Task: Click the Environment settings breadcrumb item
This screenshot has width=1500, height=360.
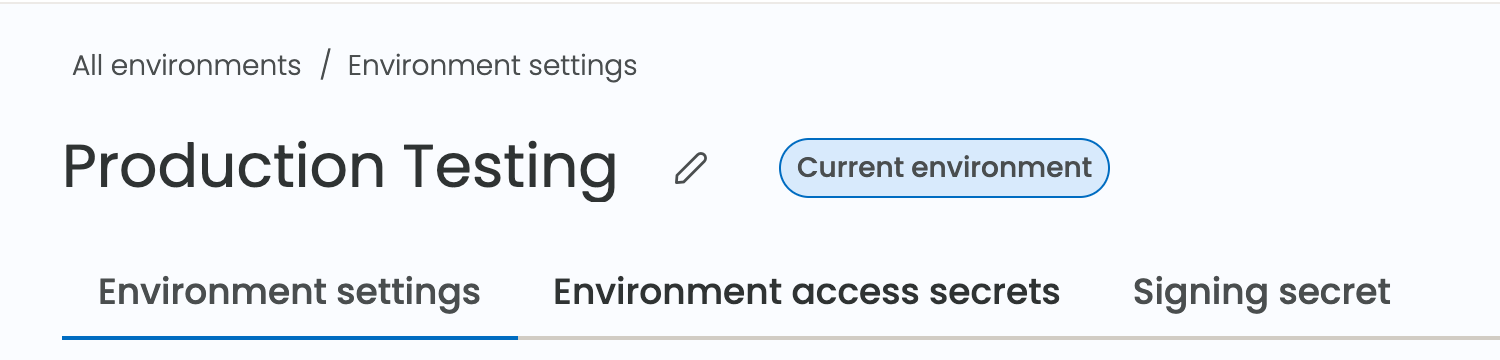Action: click(x=492, y=66)
